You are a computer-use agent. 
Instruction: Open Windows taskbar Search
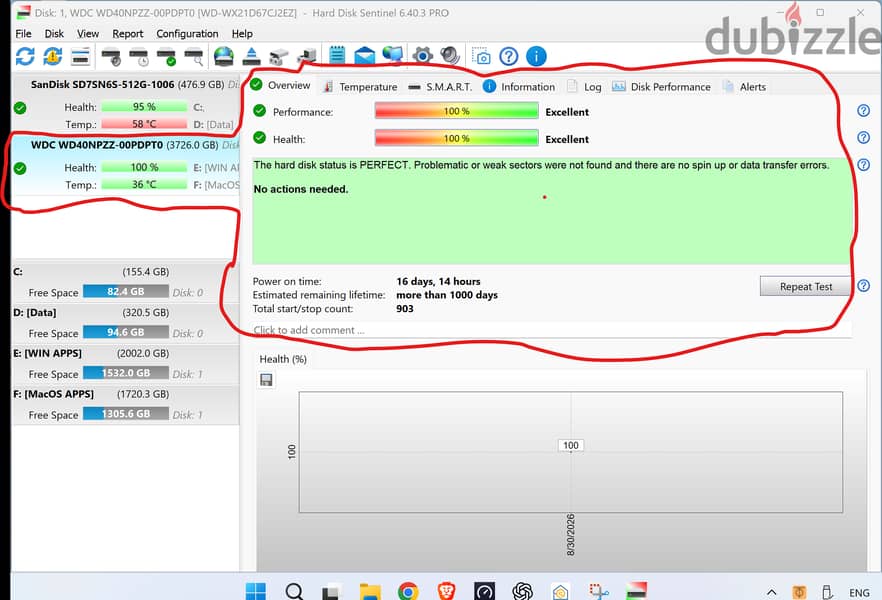[294, 592]
